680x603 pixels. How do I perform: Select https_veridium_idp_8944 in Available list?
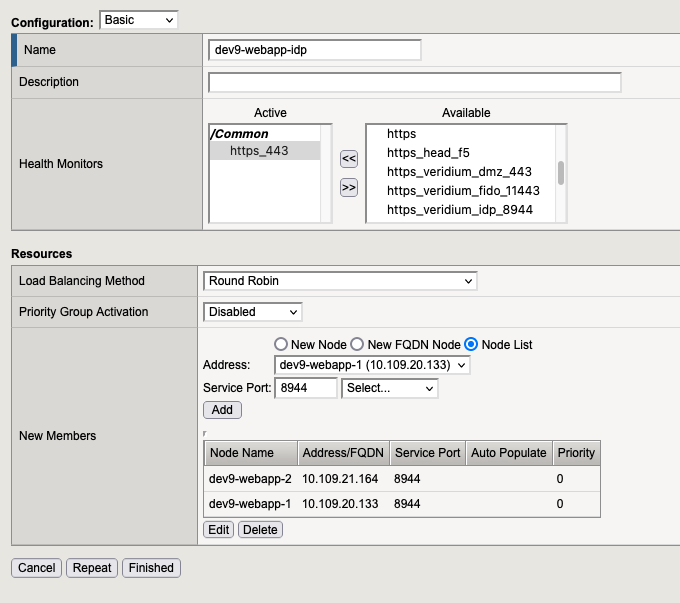459,209
